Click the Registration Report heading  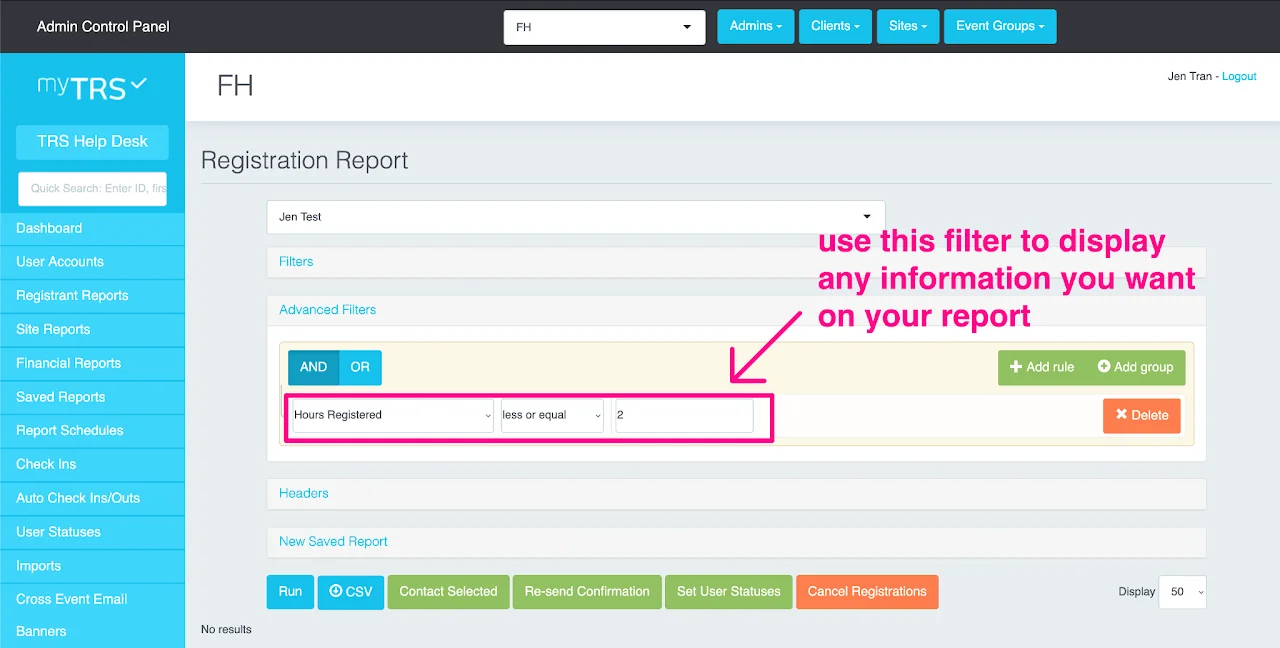pos(305,161)
